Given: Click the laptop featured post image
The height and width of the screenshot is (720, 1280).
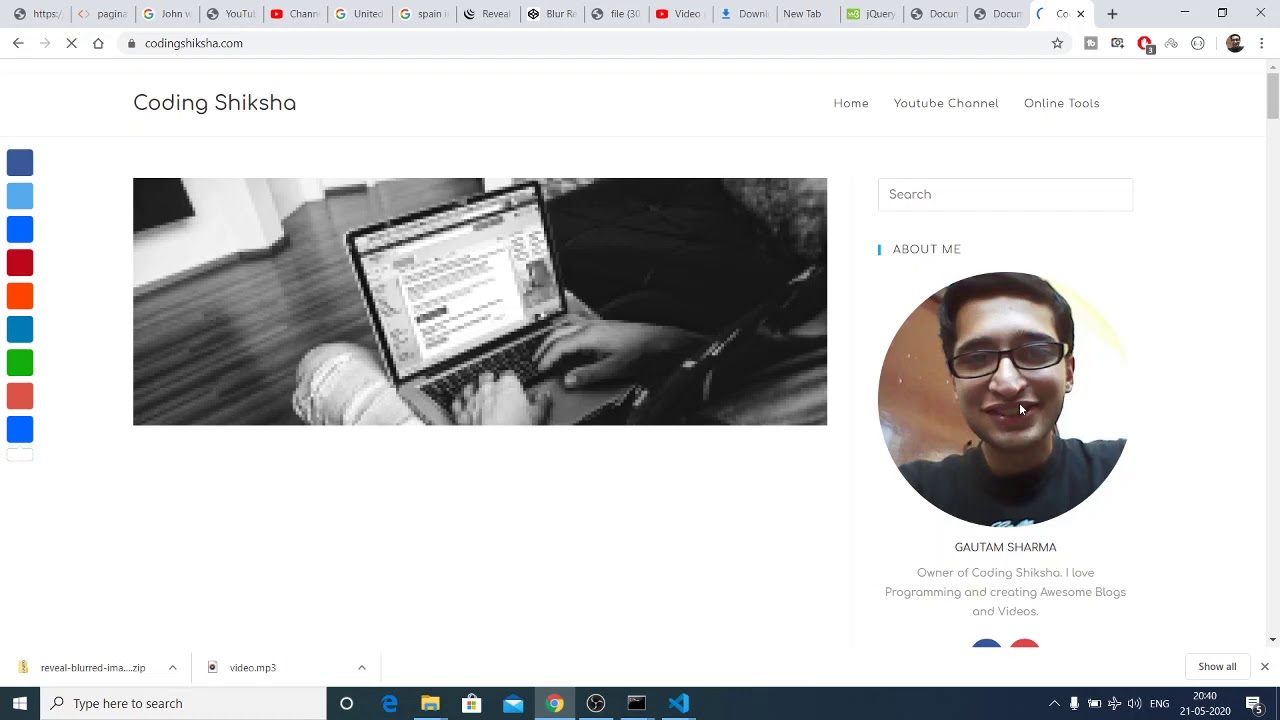Looking at the screenshot, I should (480, 301).
